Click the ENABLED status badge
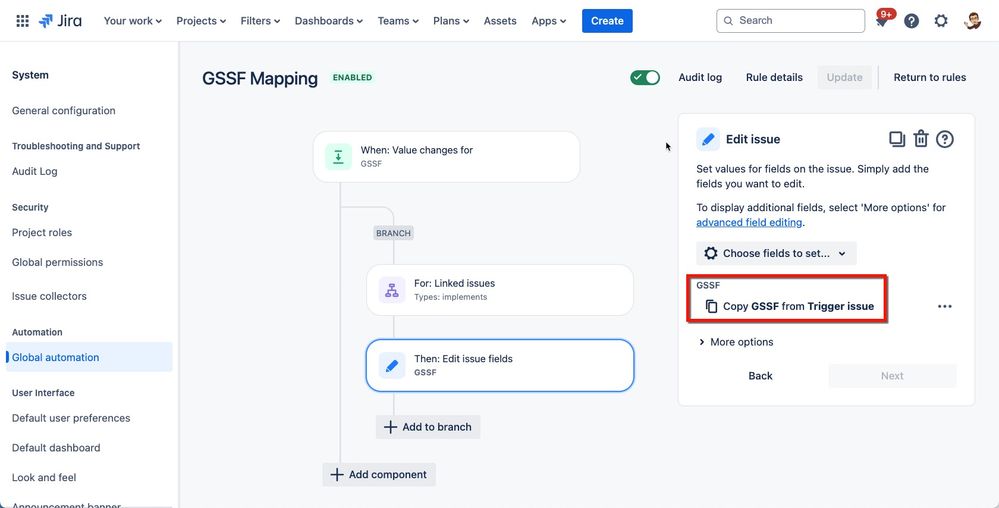The width and height of the screenshot is (999, 508). 352,78
